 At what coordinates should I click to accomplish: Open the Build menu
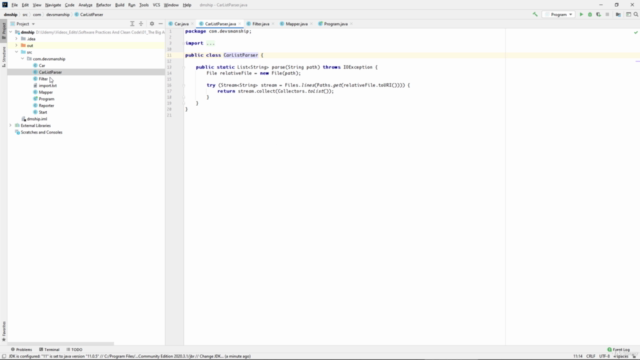120,5
